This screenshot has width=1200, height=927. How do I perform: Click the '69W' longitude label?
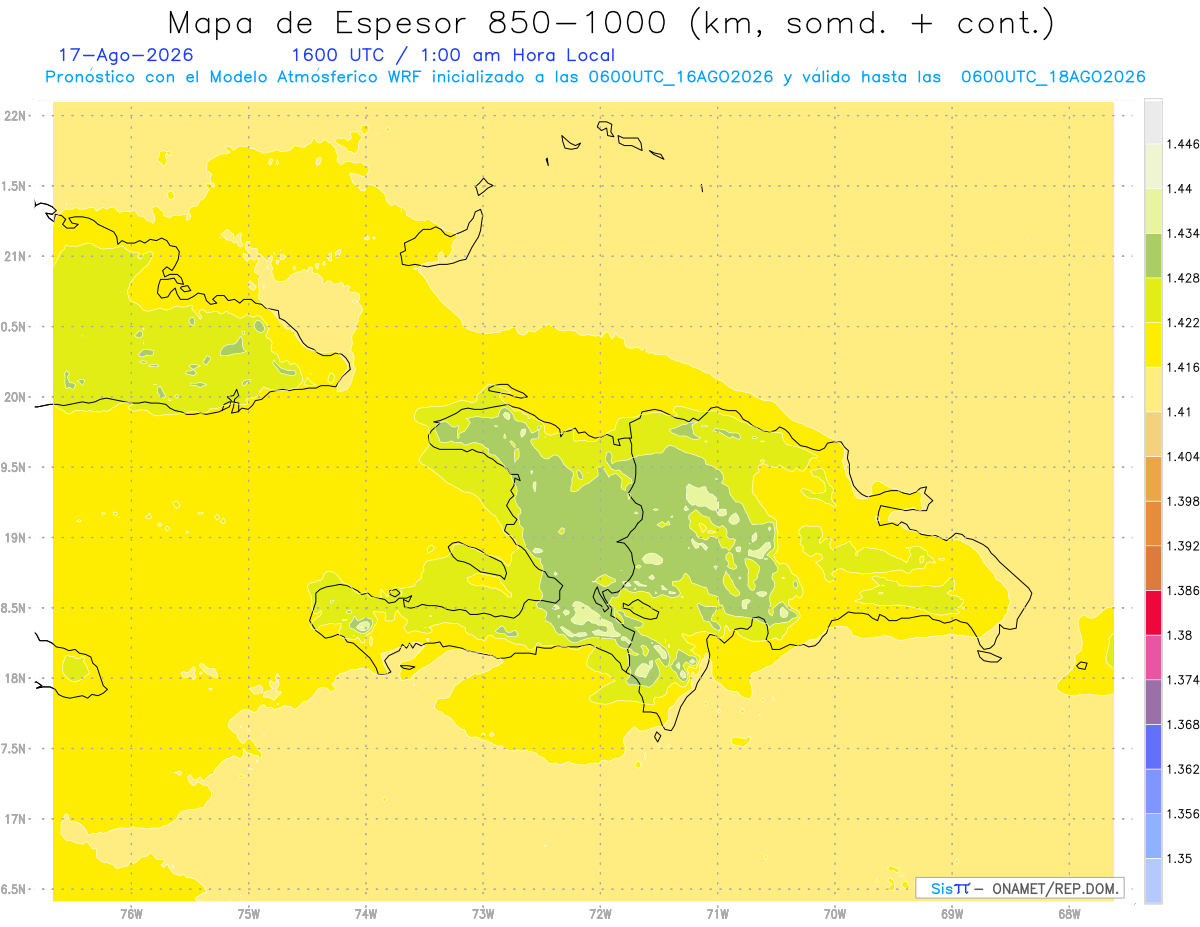[x=952, y=914]
